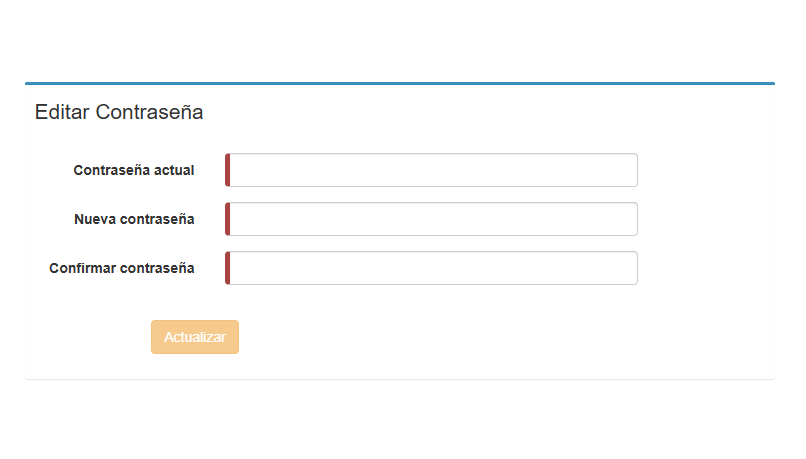Click the right end of the Nueva contraseña field

[x=626, y=219]
